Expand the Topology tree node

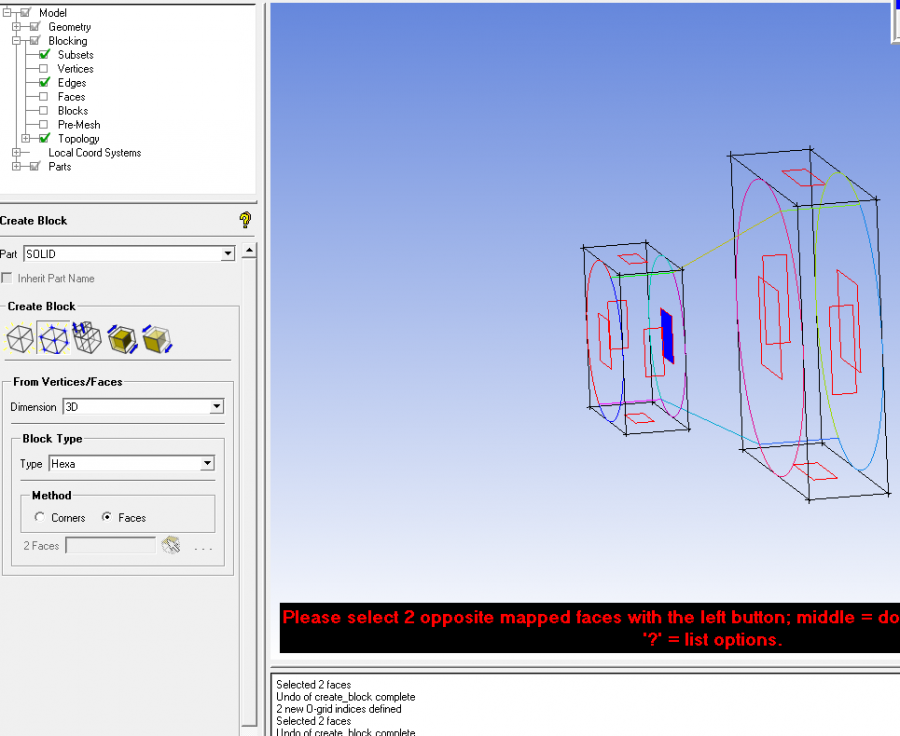(25, 138)
